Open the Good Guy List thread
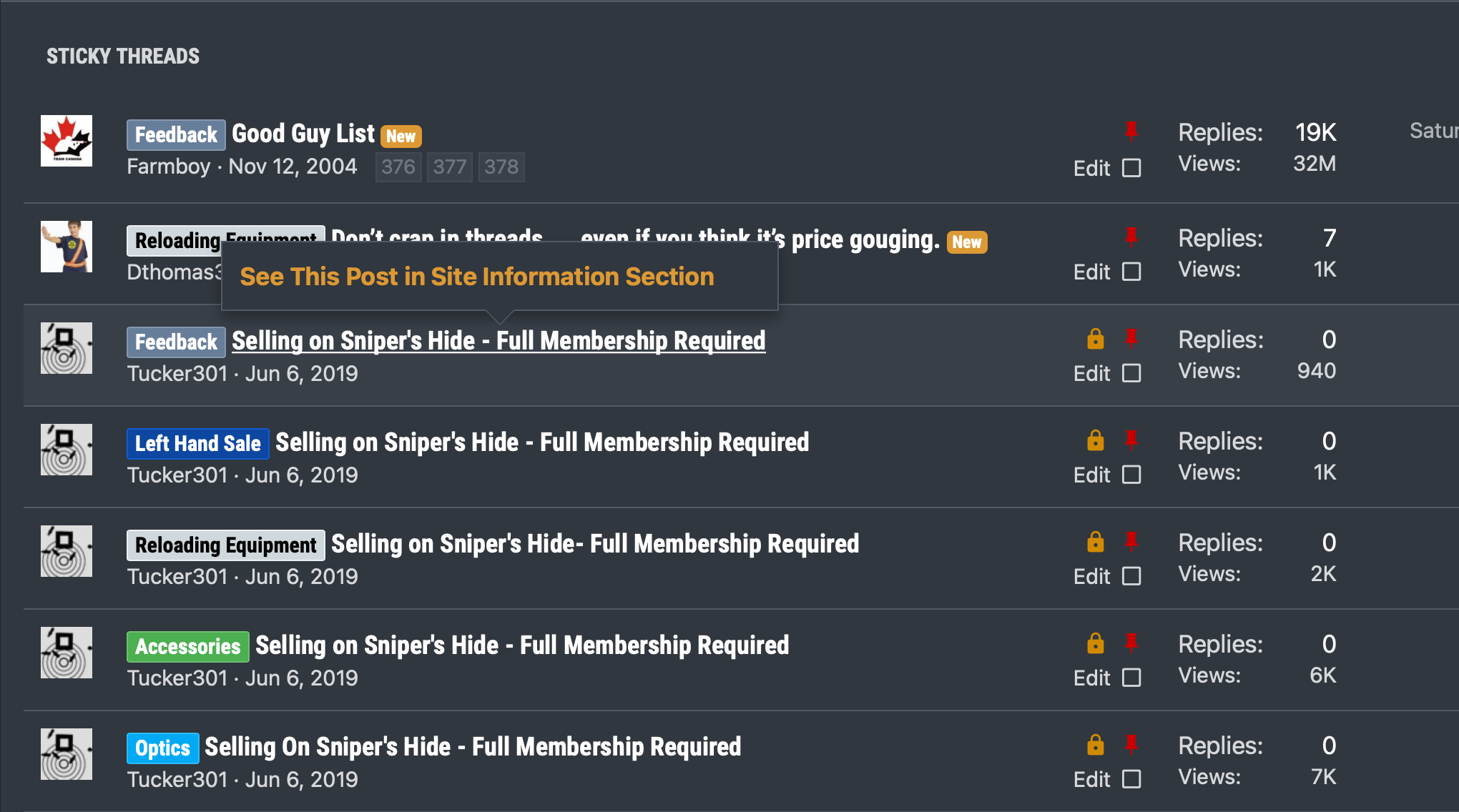The image size is (1459, 812). coord(303,134)
